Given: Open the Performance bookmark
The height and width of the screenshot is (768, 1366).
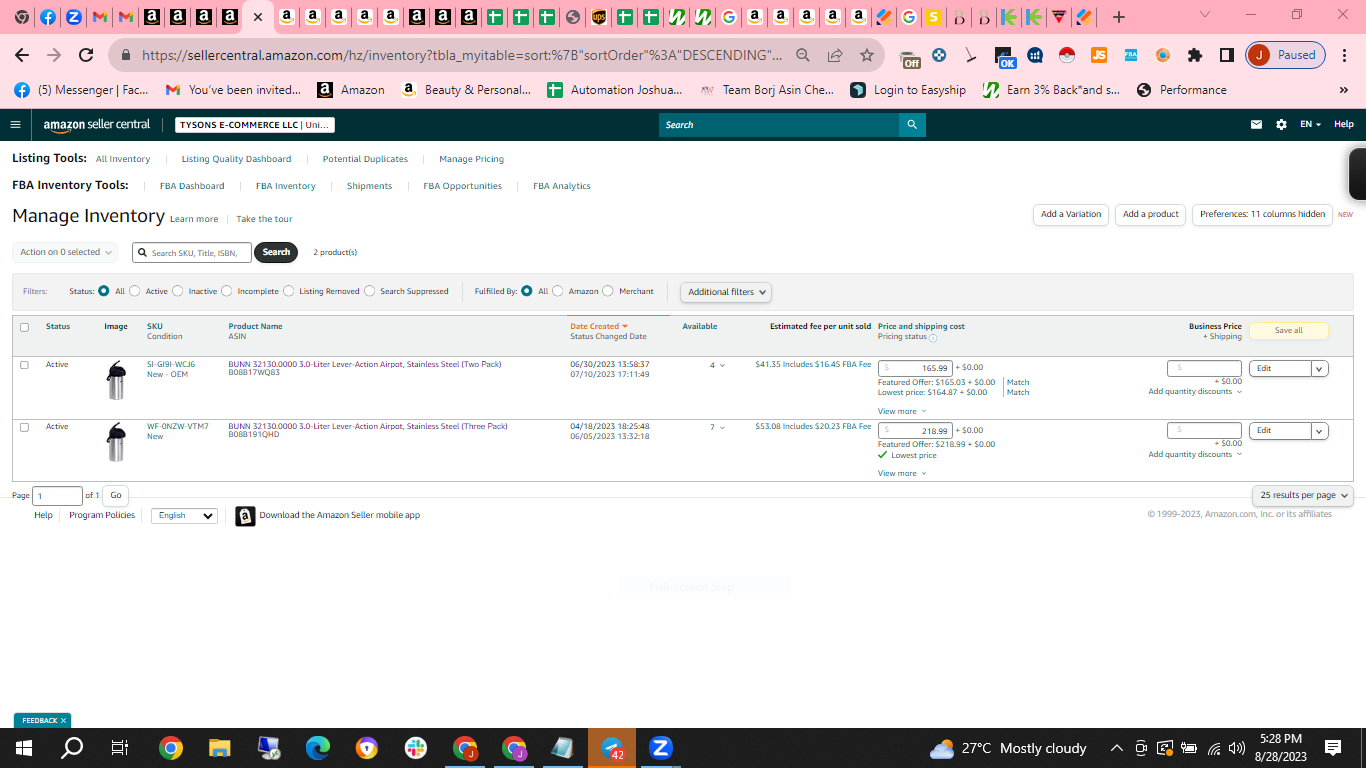Looking at the screenshot, I should point(1181,90).
